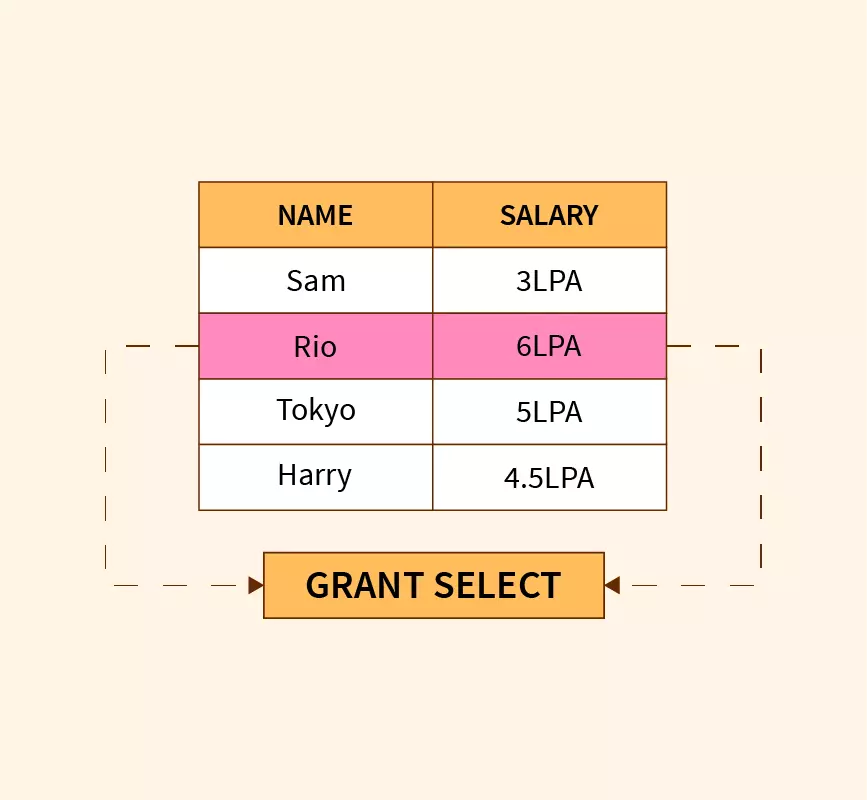Select the highlighted 6LPA cell
This screenshot has width=867, height=800.
(549, 347)
